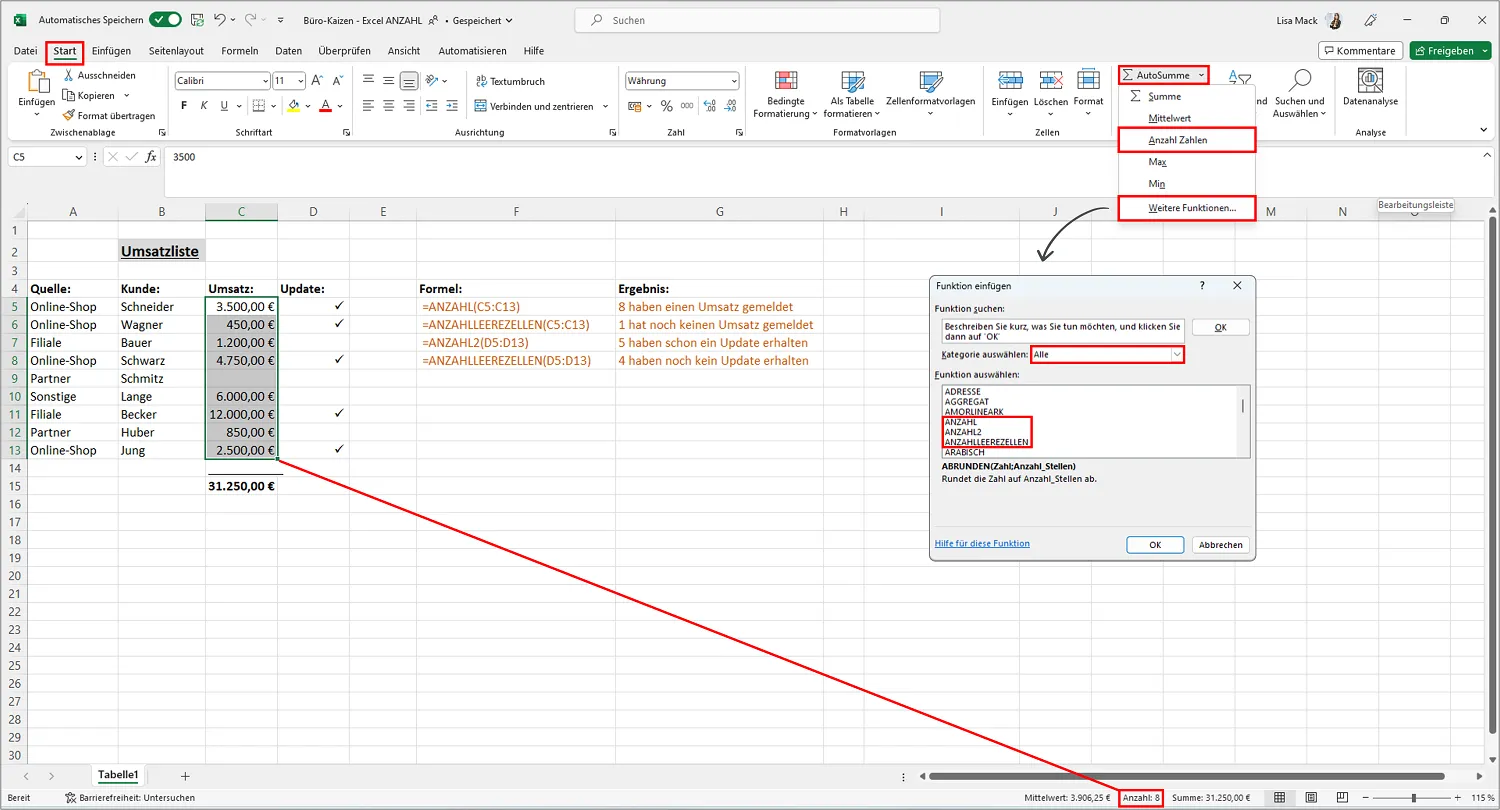Toggle bold formatting with the F icon

tap(183, 104)
